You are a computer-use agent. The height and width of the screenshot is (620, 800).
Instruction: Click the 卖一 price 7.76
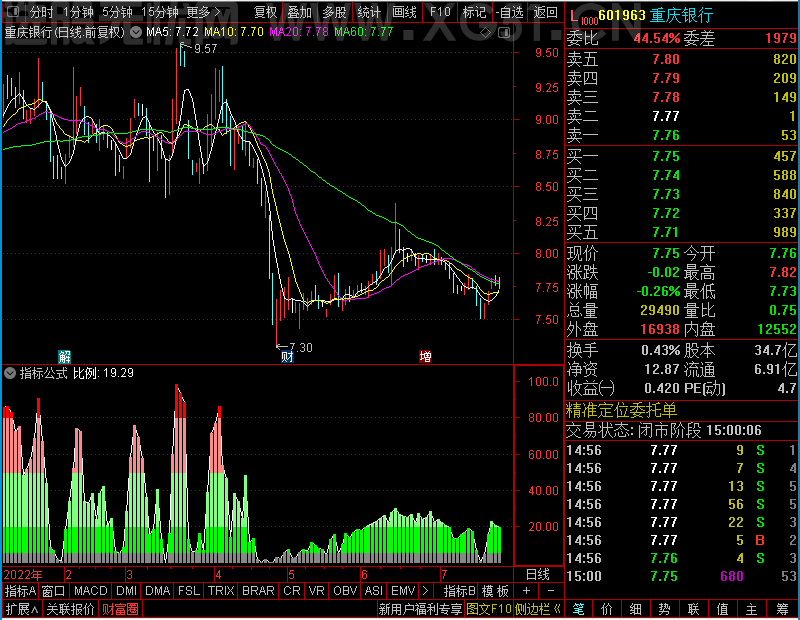point(666,135)
